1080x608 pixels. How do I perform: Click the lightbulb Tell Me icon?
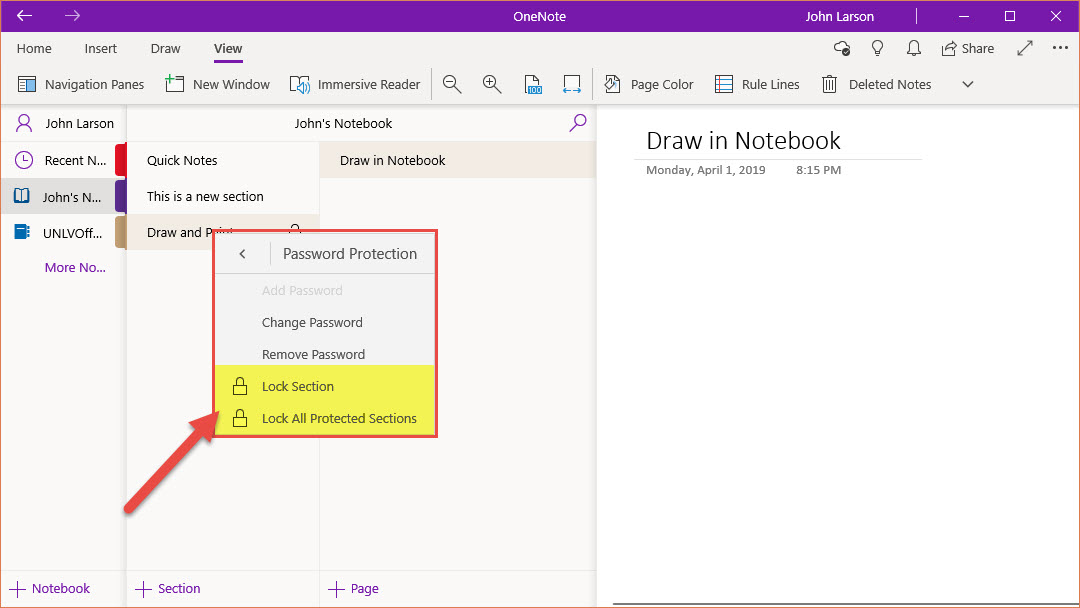pos(878,48)
